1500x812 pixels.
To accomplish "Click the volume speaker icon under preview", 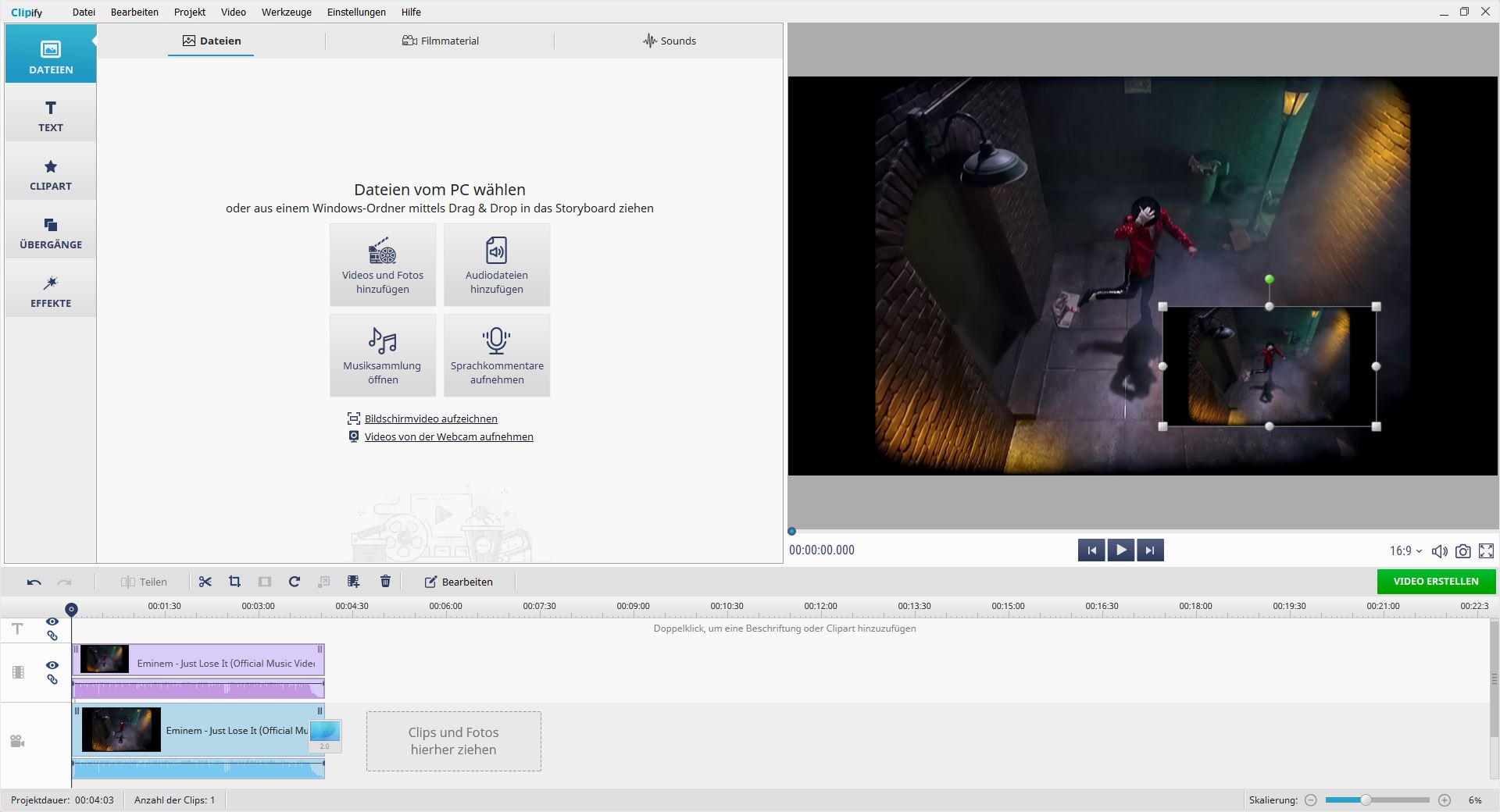I will click(x=1439, y=551).
